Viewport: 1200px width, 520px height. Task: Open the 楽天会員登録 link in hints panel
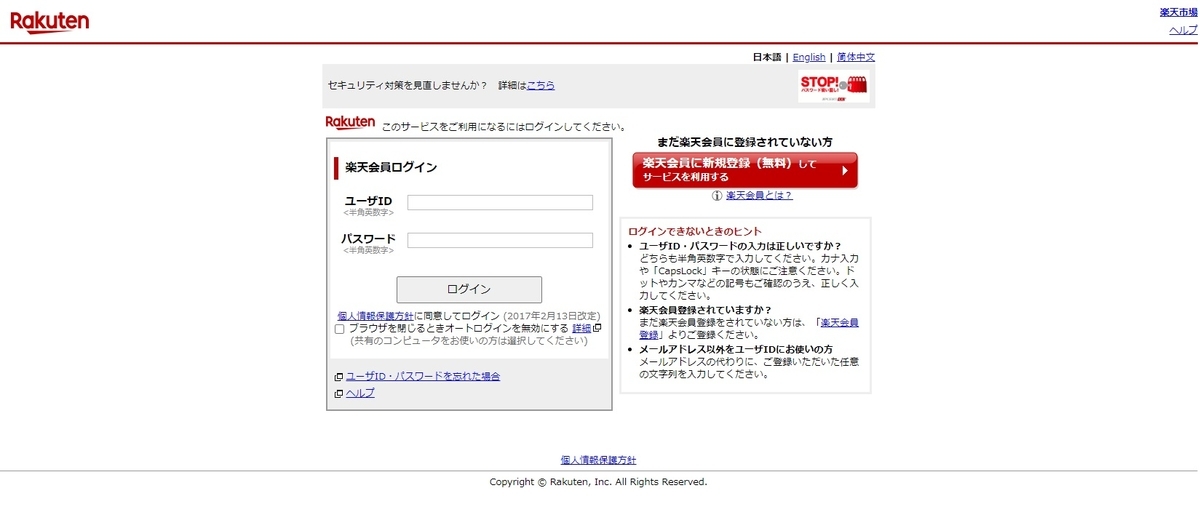click(749, 329)
